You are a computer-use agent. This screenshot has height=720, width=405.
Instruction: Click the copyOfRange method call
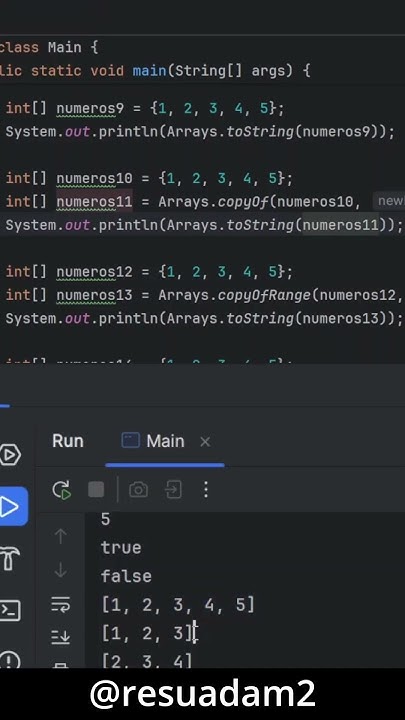(x=264, y=295)
